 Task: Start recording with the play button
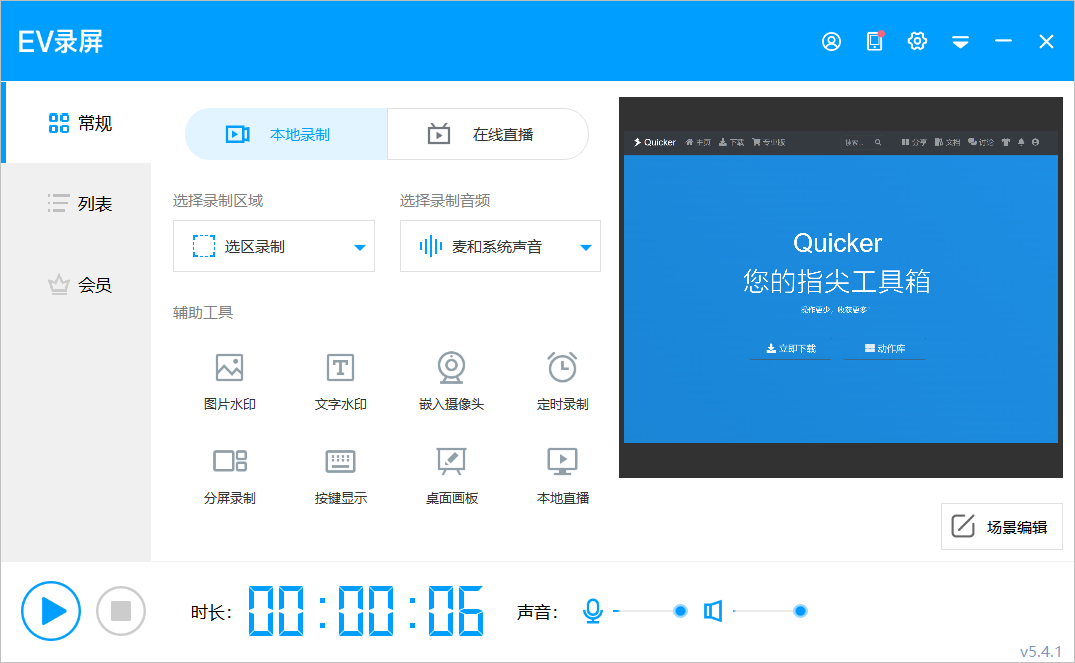point(51,611)
